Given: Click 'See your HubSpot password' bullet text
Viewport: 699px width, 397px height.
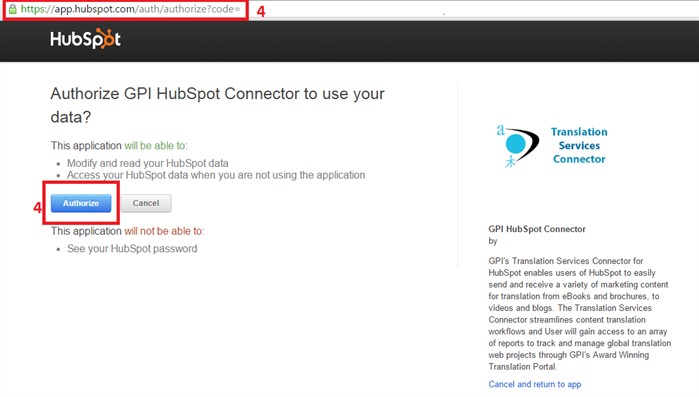Looking at the screenshot, I should coord(132,249).
